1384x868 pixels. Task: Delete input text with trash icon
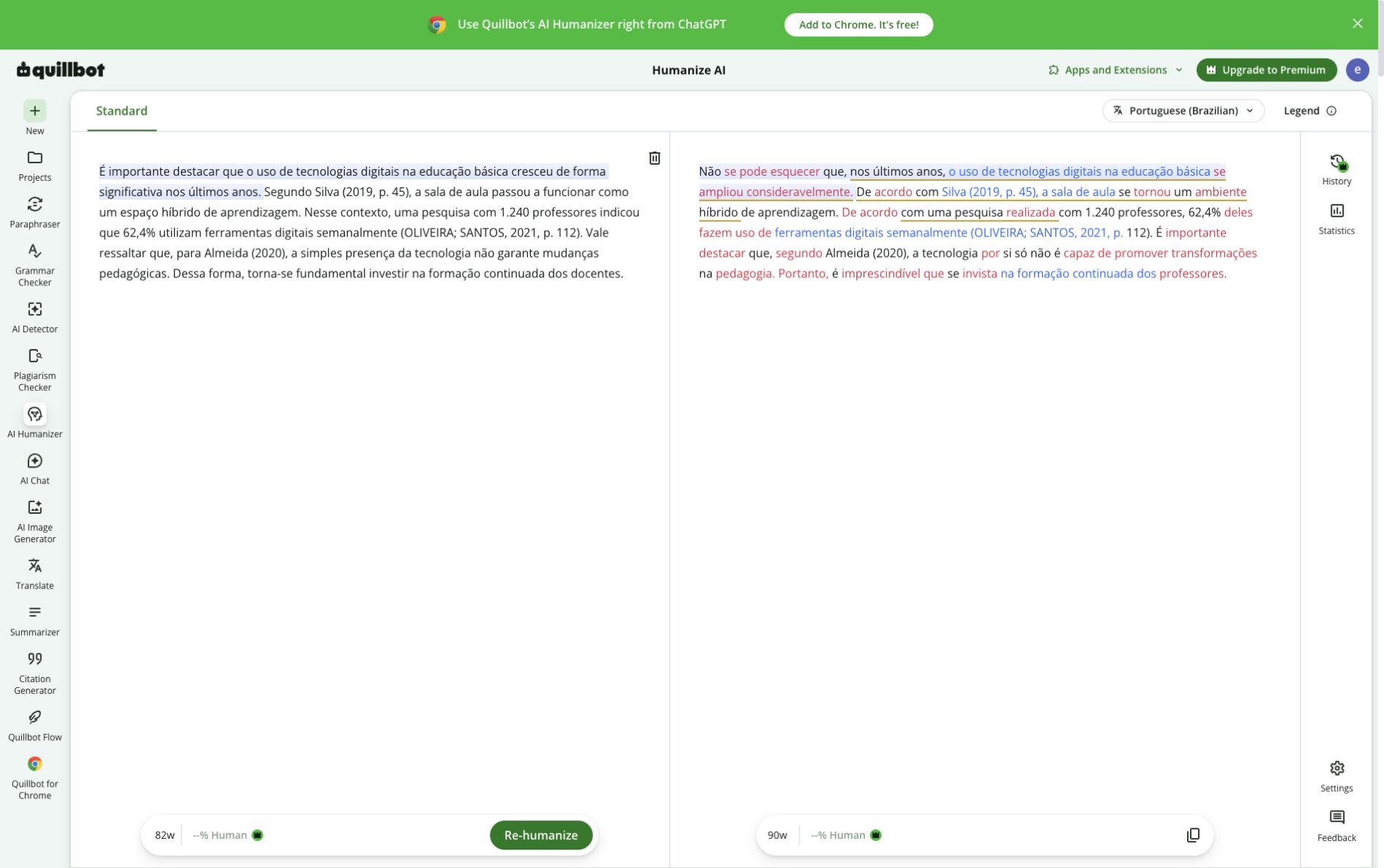654,158
